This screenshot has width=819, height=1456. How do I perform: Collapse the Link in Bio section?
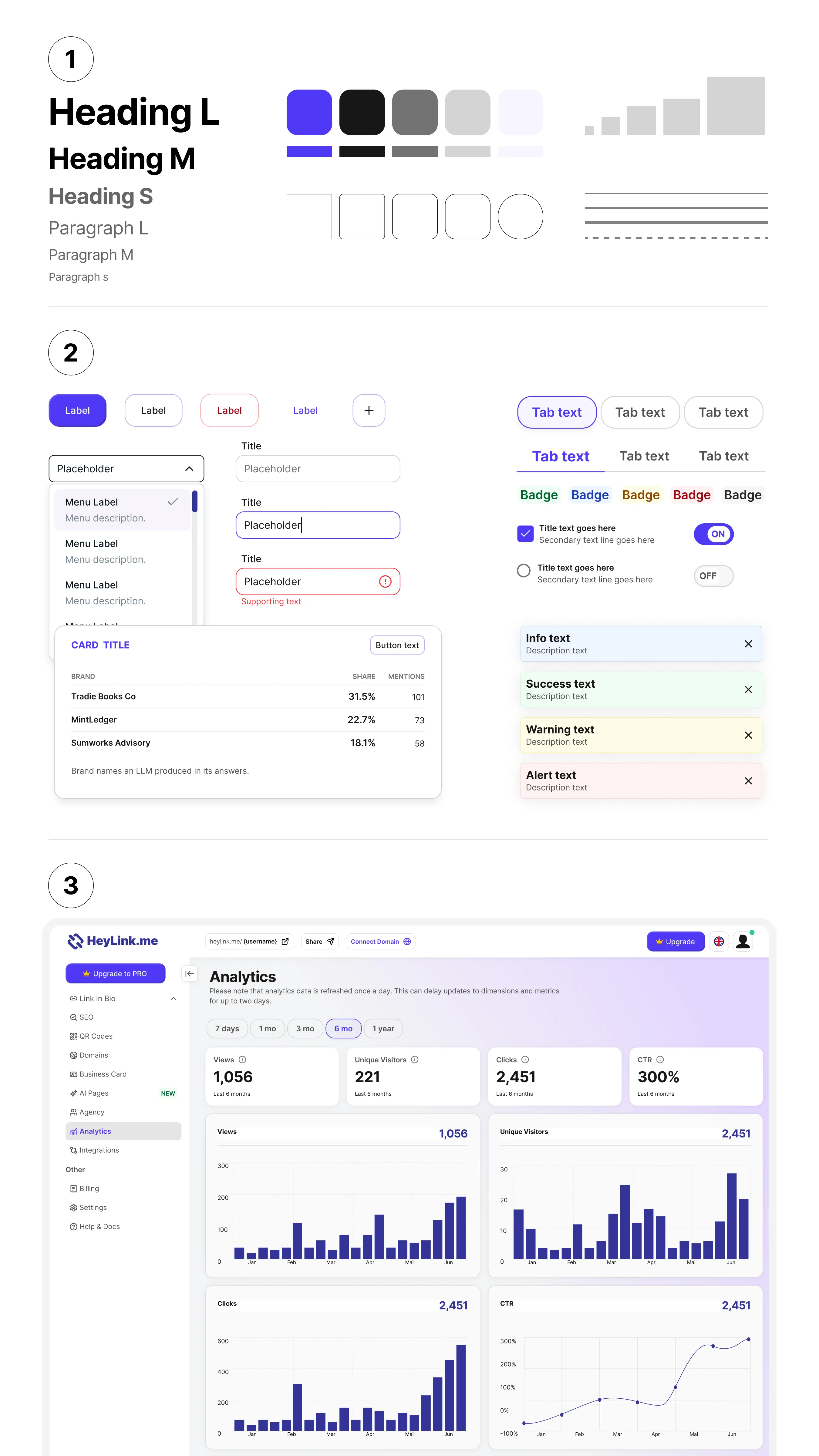(x=174, y=999)
